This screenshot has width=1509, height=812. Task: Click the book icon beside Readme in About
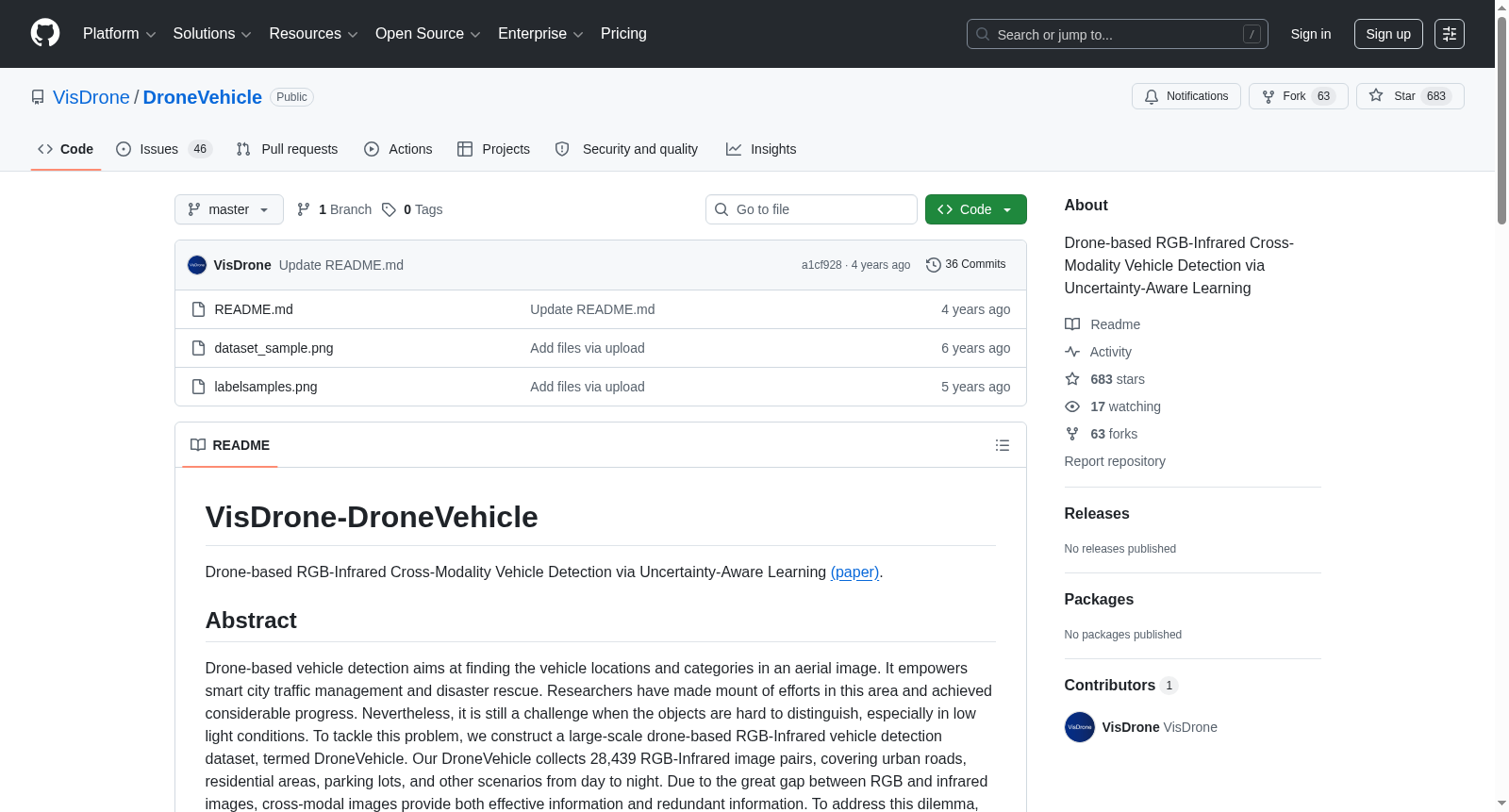click(x=1072, y=324)
